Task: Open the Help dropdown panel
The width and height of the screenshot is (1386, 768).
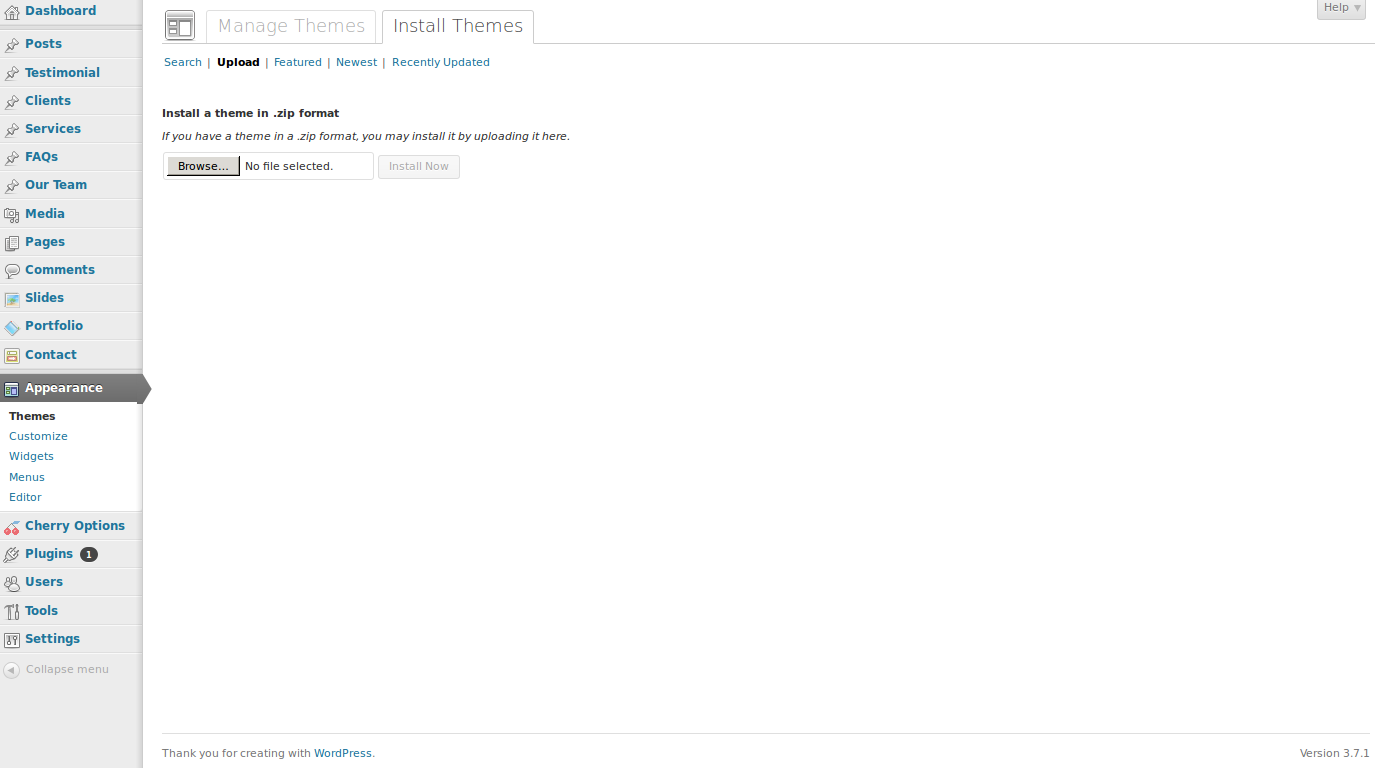Action: pyautogui.click(x=1341, y=8)
